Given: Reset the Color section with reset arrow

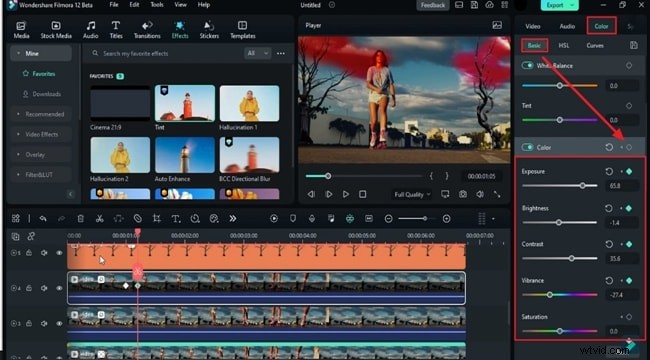Looking at the screenshot, I should point(609,147).
